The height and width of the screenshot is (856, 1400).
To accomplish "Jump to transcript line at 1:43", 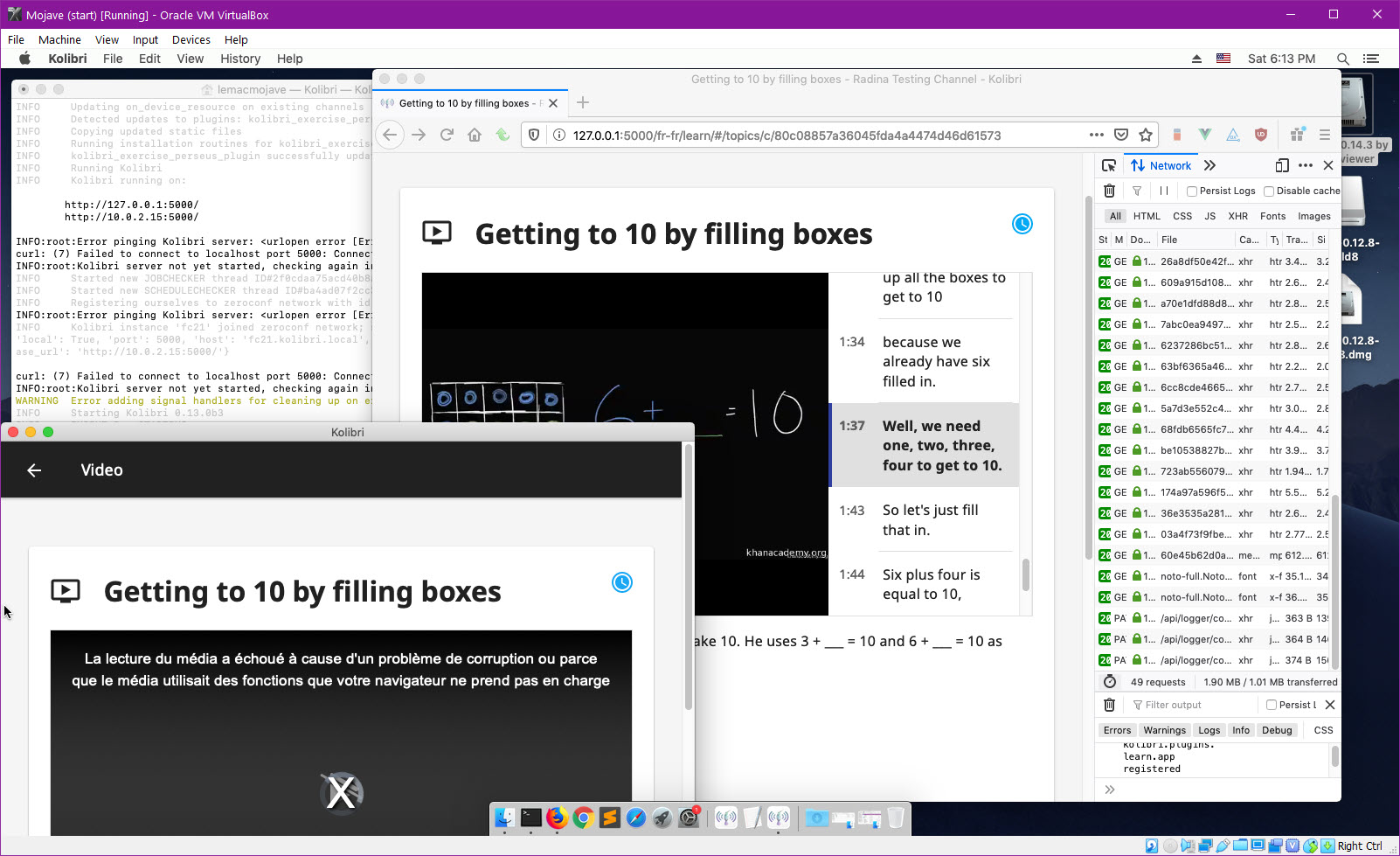I will click(924, 519).
